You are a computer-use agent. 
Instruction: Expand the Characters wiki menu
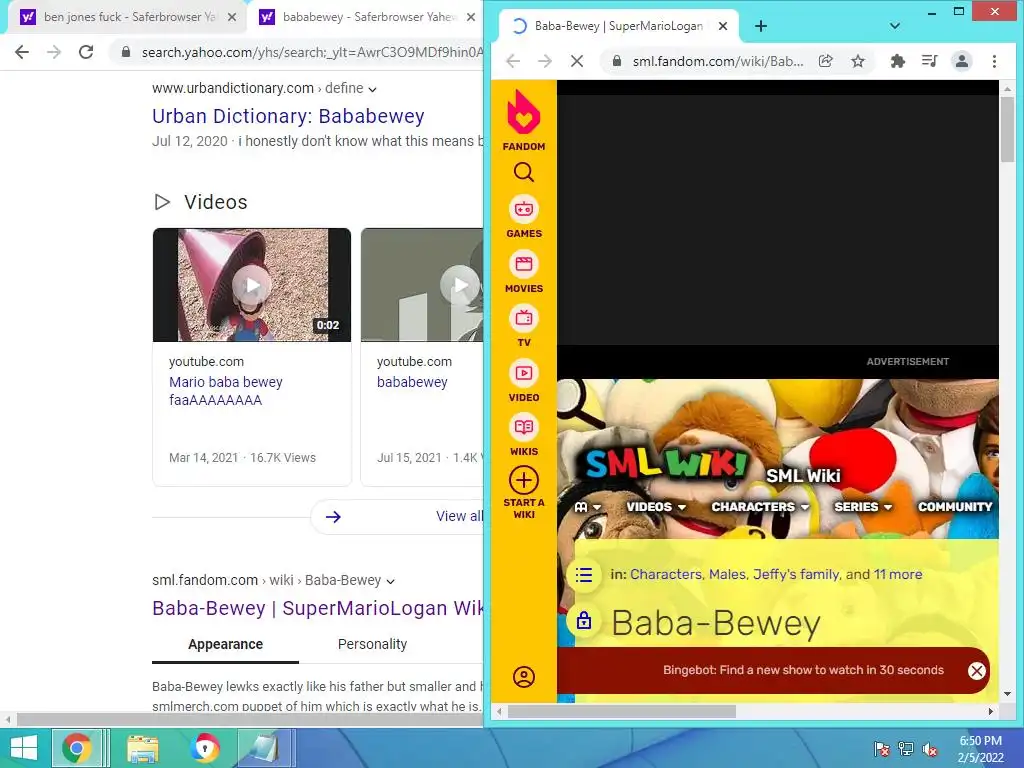[760, 507]
